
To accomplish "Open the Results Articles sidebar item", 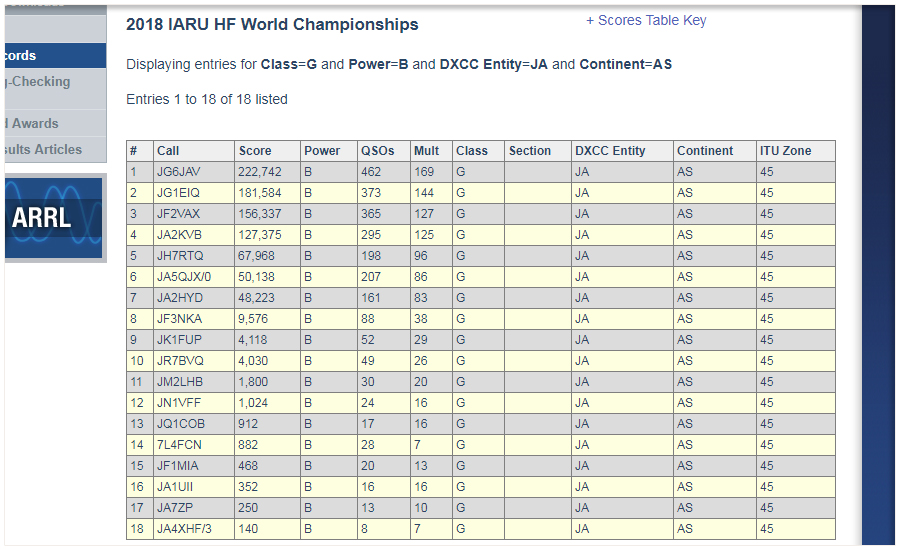I will point(52,149).
